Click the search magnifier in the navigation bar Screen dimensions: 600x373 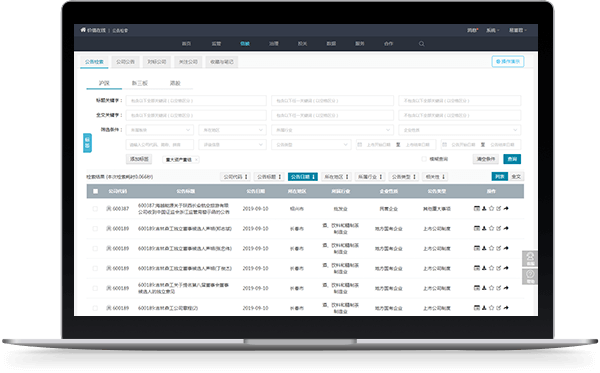pos(421,44)
